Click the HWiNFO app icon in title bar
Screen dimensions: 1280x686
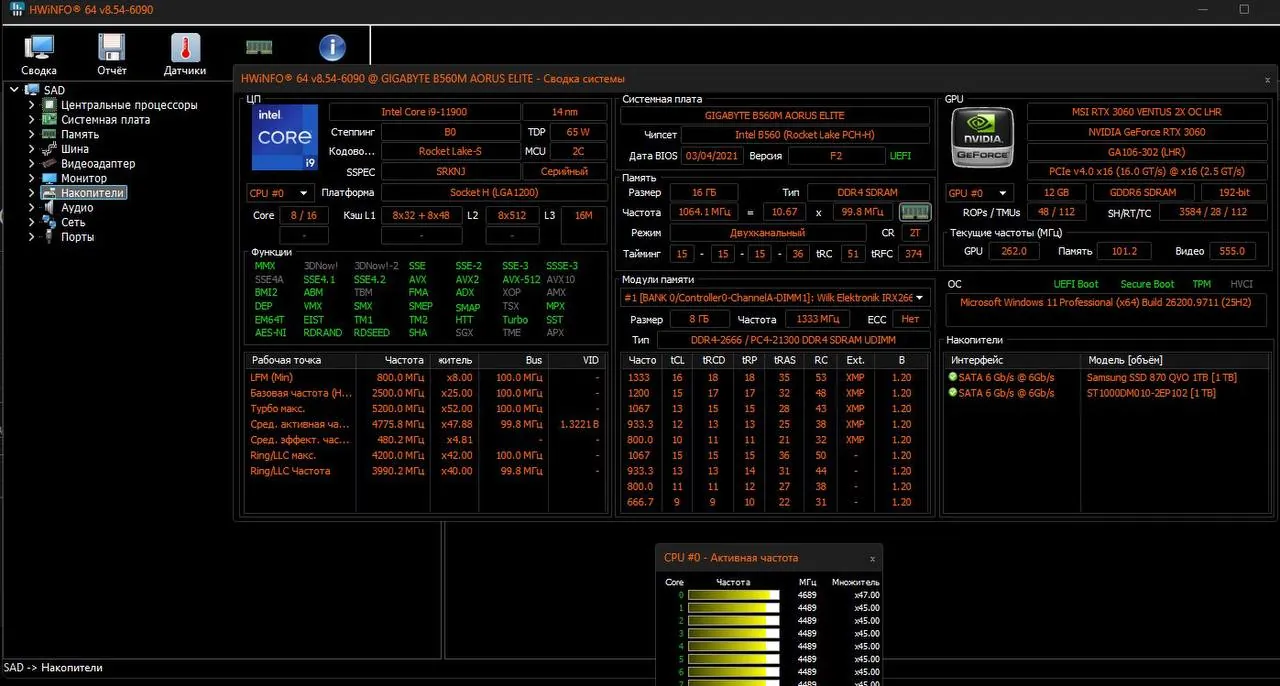click(x=18, y=9)
